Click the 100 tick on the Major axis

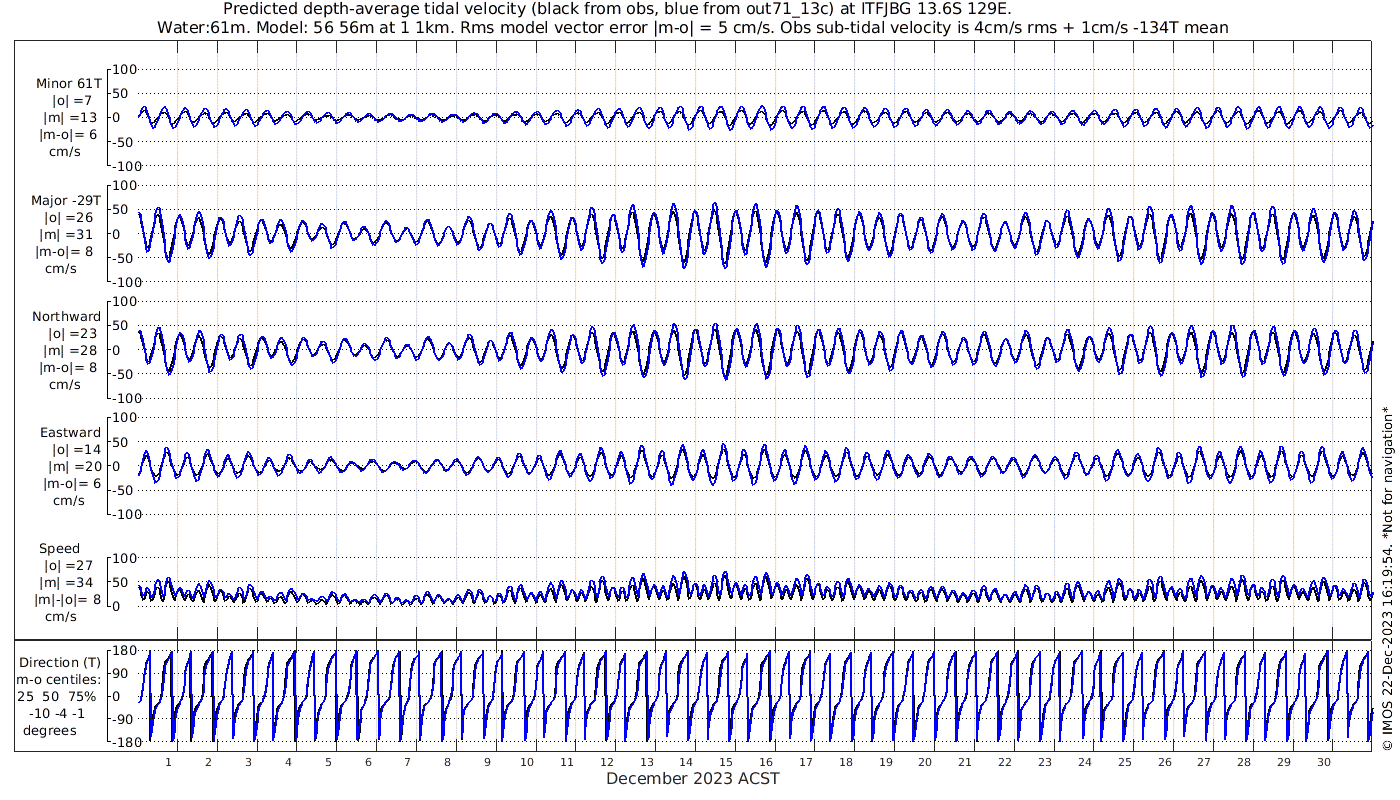coord(124,186)
